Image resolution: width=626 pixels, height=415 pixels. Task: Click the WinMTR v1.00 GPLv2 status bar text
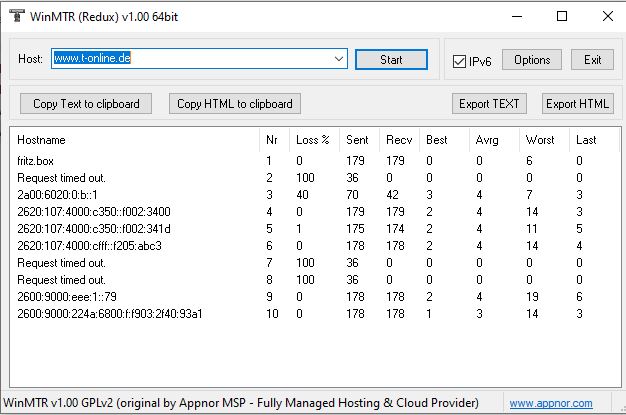[x=241, y=403]
